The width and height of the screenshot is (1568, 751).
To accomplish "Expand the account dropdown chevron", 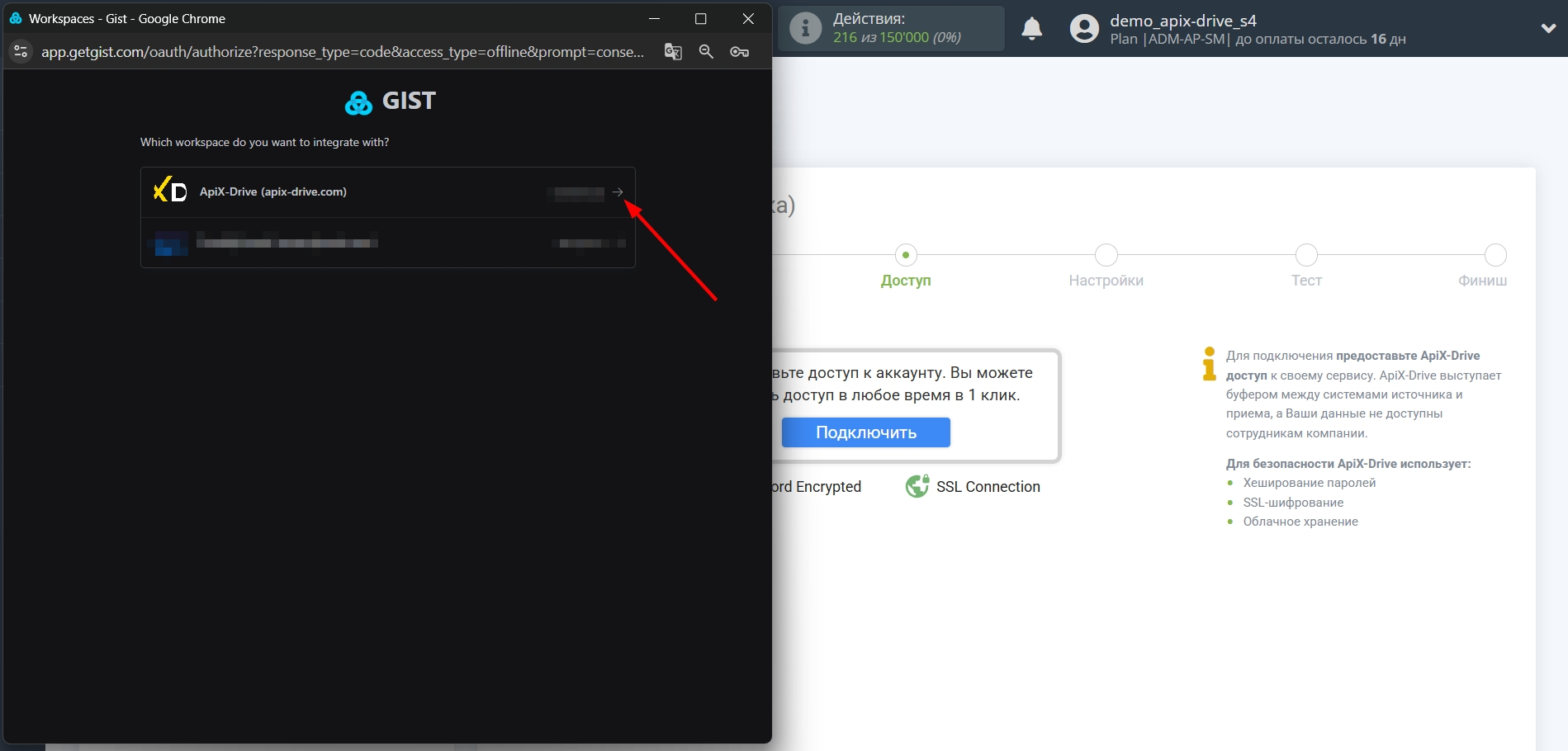I will 1548,28.
